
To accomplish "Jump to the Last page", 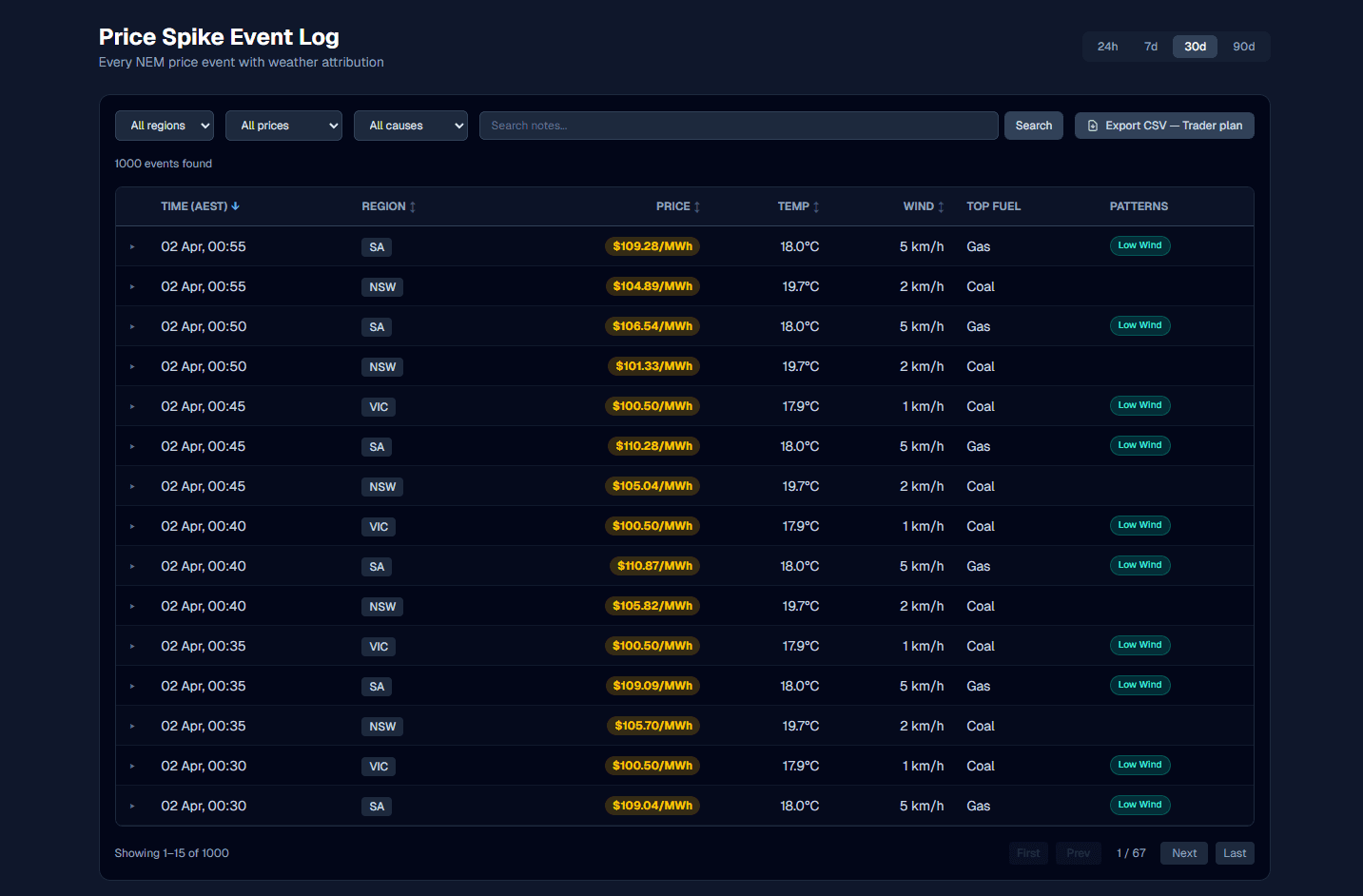I will pos(1235,853).
